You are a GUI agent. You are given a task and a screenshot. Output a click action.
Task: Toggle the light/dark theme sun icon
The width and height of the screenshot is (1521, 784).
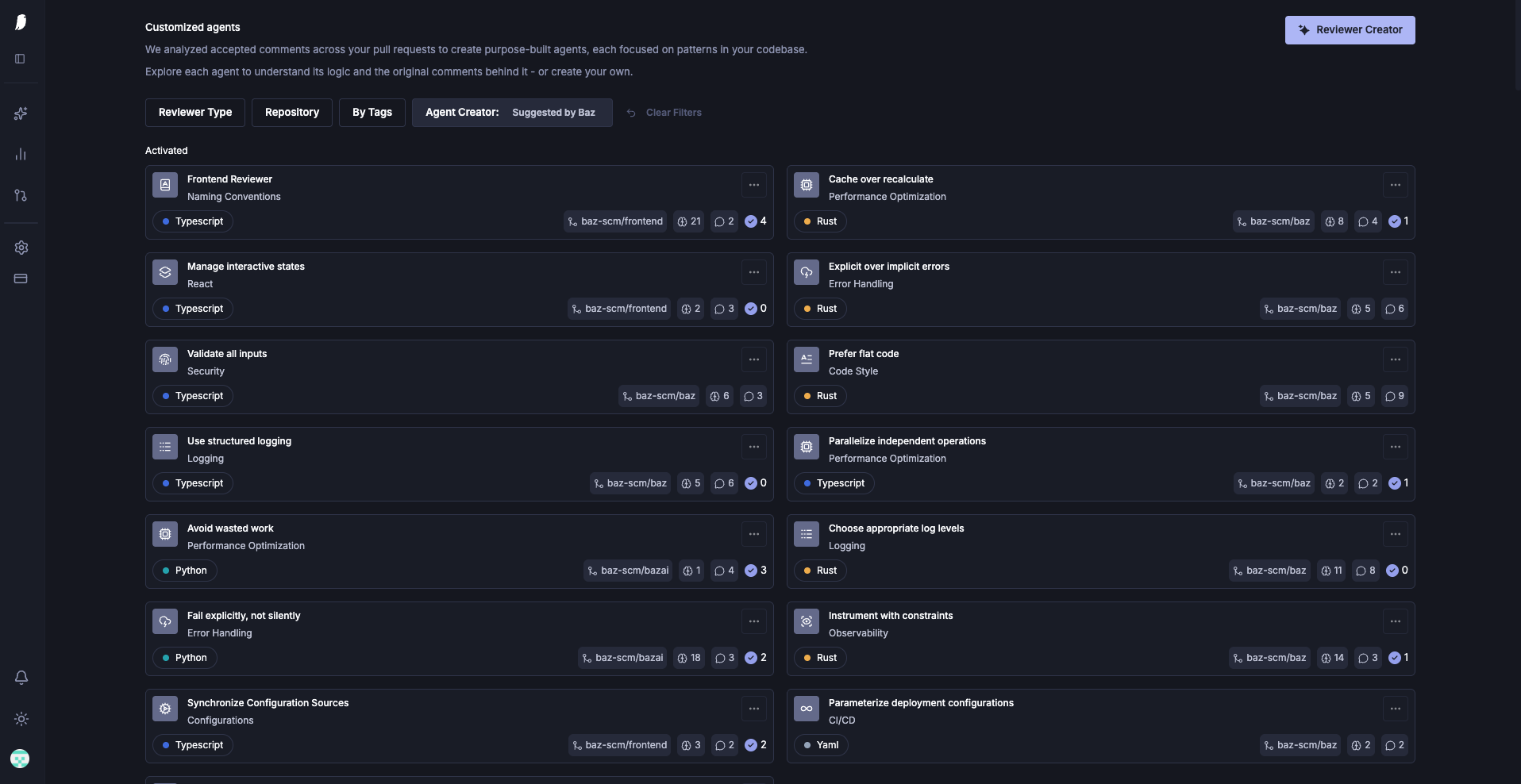coord(21,719)
